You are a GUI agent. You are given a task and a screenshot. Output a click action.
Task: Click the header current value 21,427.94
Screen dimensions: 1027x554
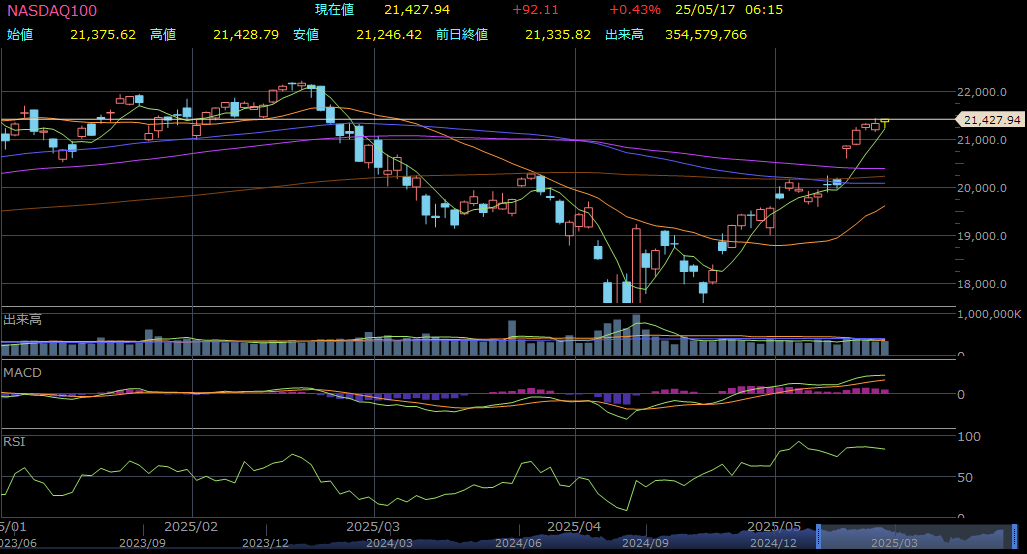tap(417, 10)
